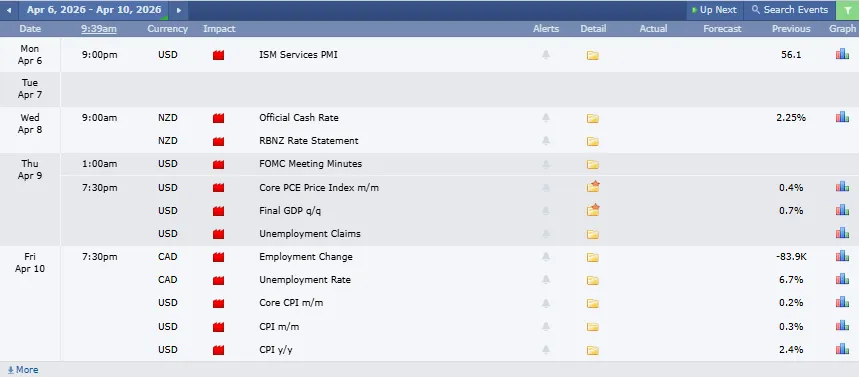Open Search Events
This screenshot has width=859, height=377.
click(x=789, y=10)
